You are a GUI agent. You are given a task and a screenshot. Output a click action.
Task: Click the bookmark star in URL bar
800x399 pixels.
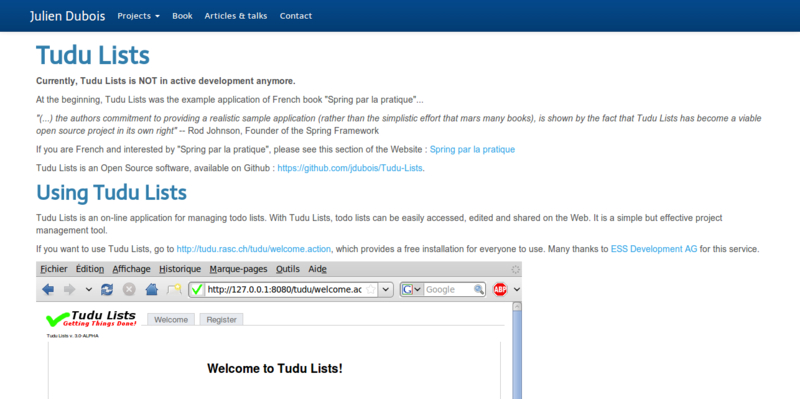pos(371,290)
